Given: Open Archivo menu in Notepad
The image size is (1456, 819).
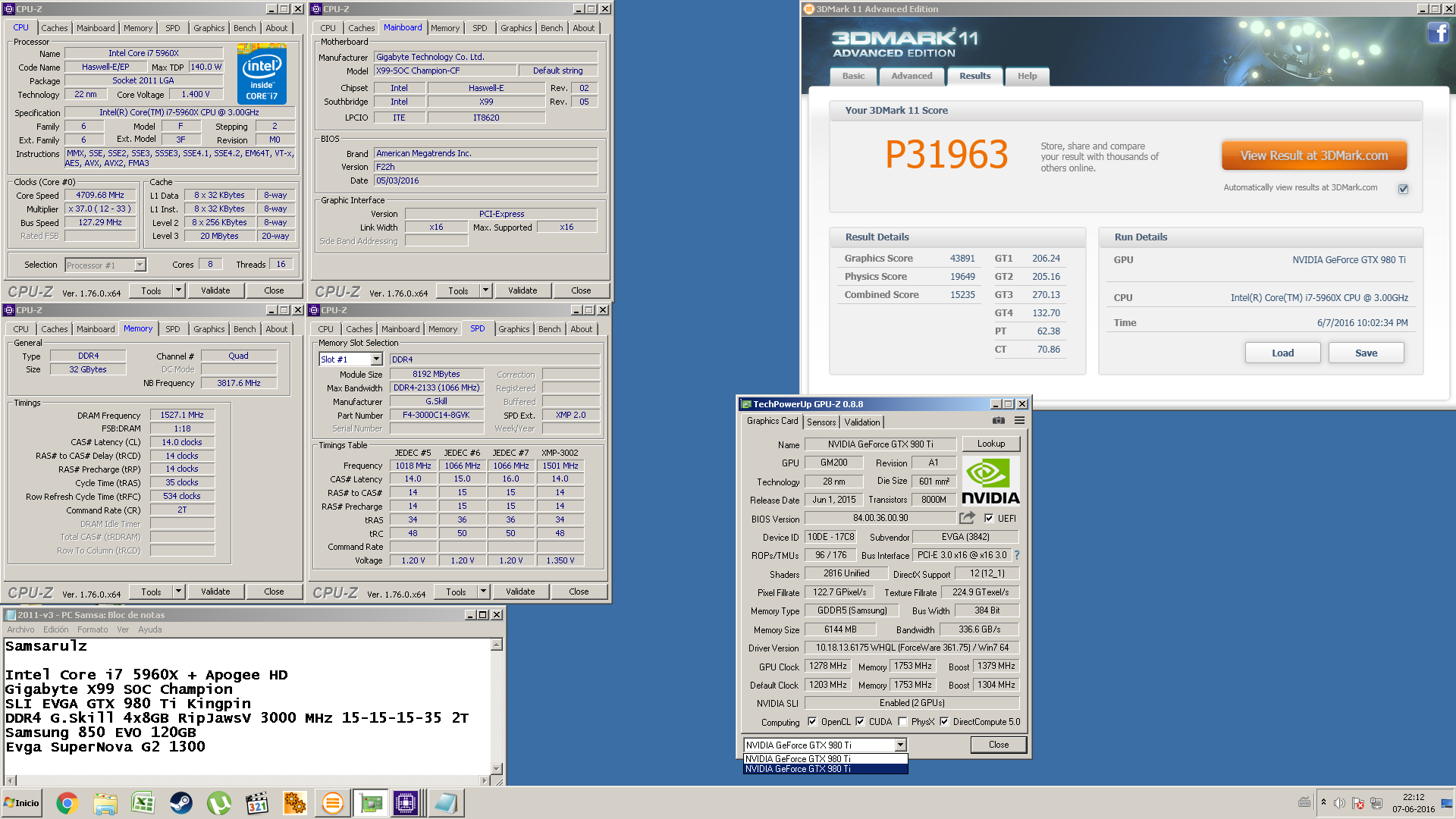Looking at the screenshot, I should [20, 629].
